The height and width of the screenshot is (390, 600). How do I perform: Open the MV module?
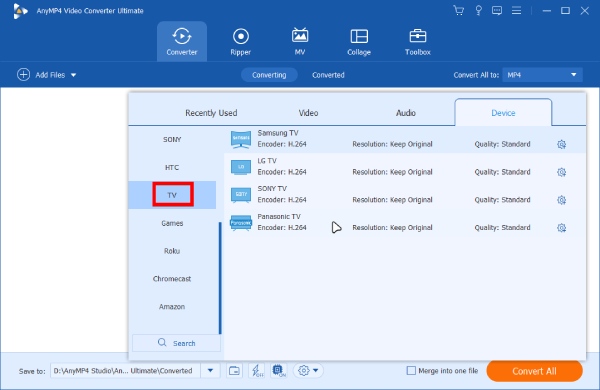tap(300, 41)
